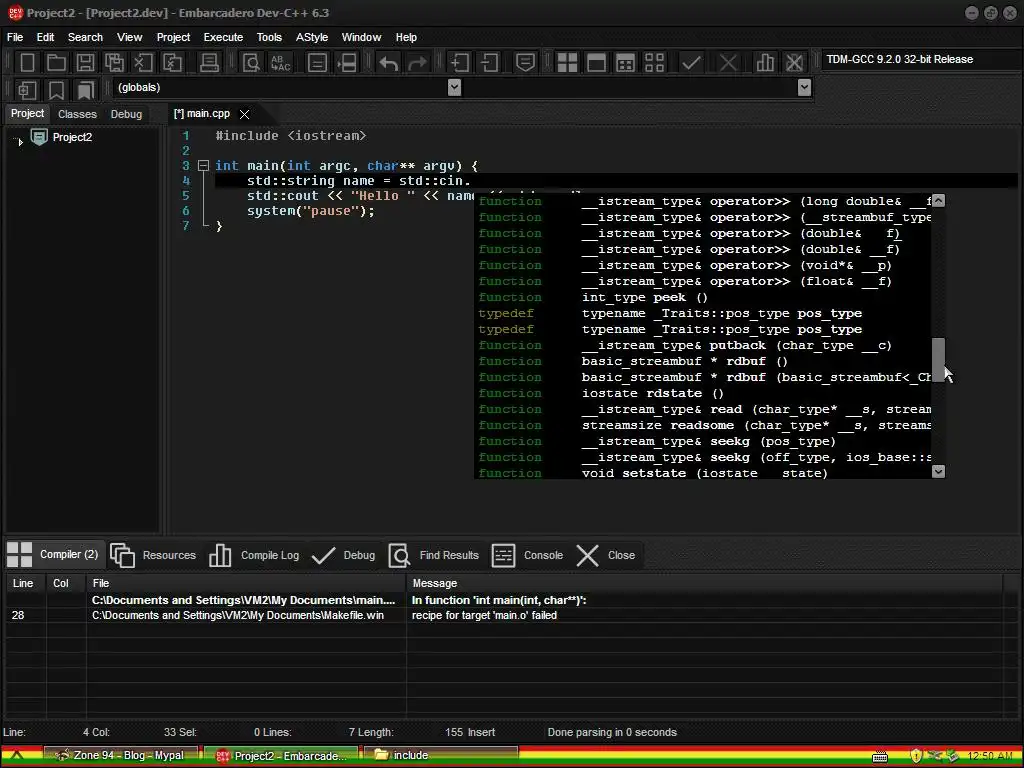
Task: Click the Redo arrow icon
Action: click(417, 63)
